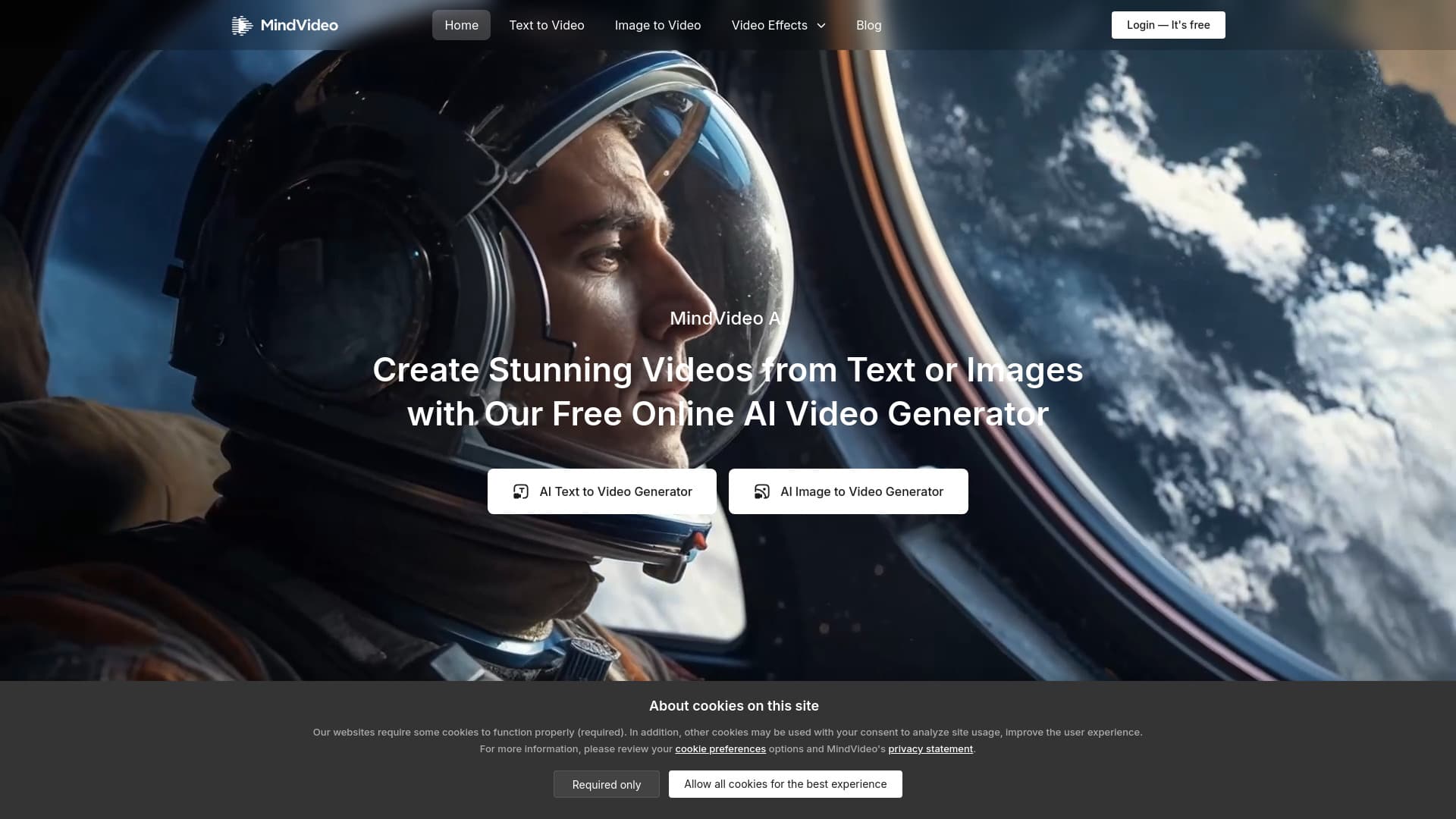
Task: Switch to the Text to Video page
Action: point(546,25)
